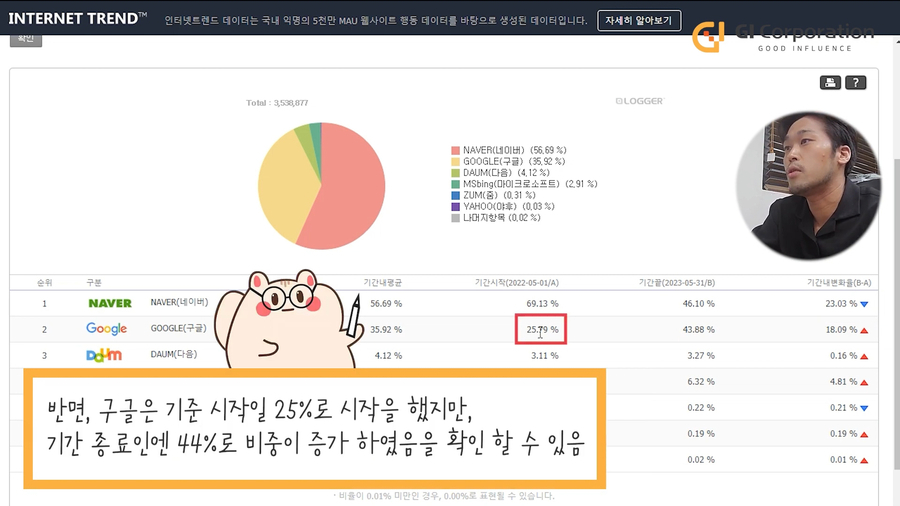Image resolution: width=900 pixels, height=506 pixels.
Task: Click DAUM(다음) green legend swatch
Action: click(x=455, y=173)
